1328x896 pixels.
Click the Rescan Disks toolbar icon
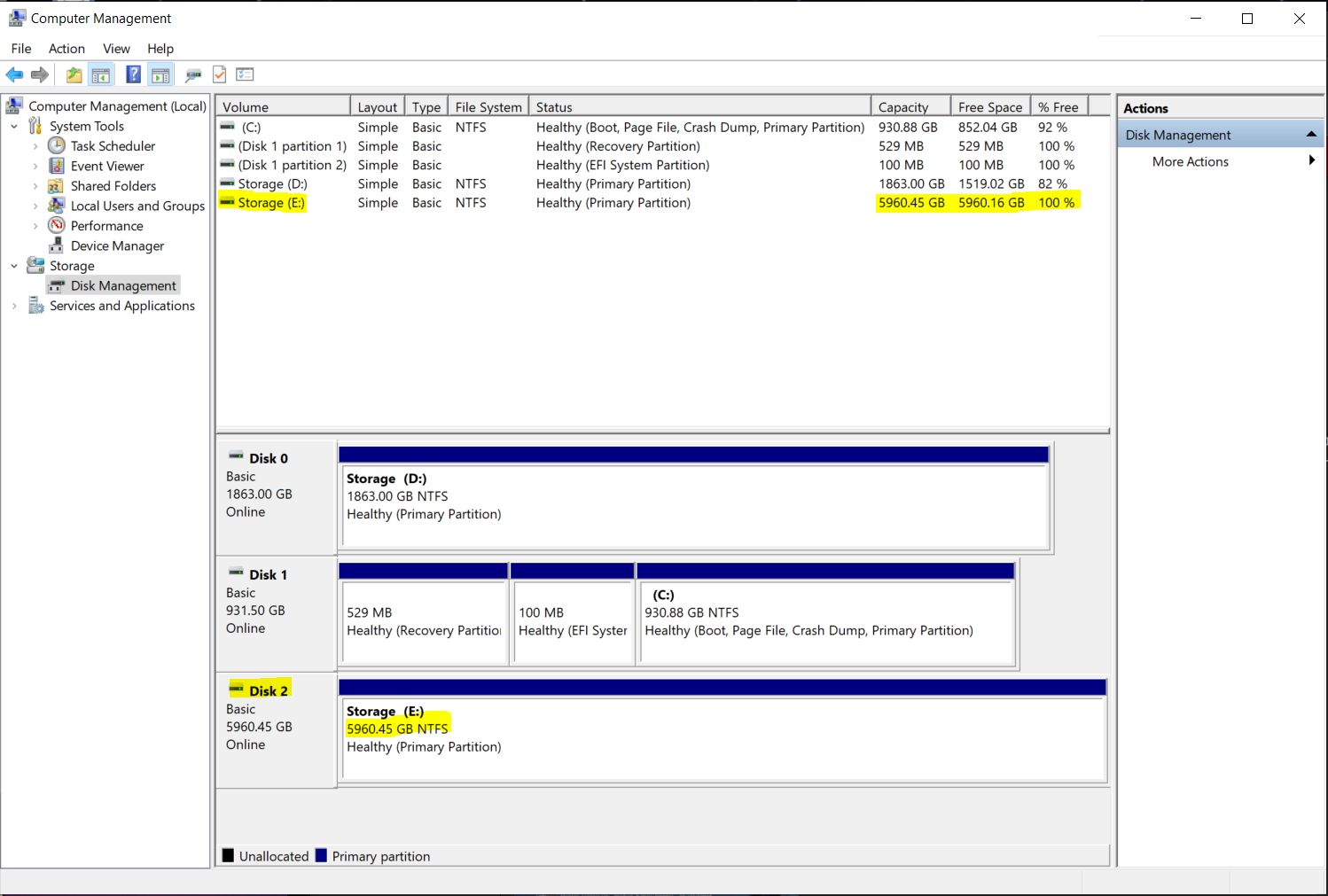click(x=193, y=75)
